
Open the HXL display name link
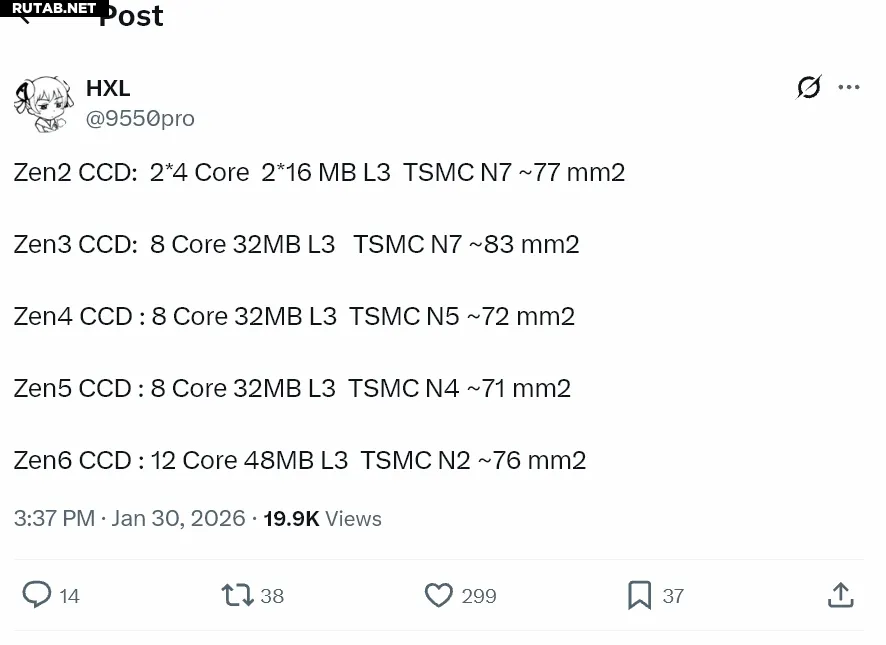click(x=108, y=88)
